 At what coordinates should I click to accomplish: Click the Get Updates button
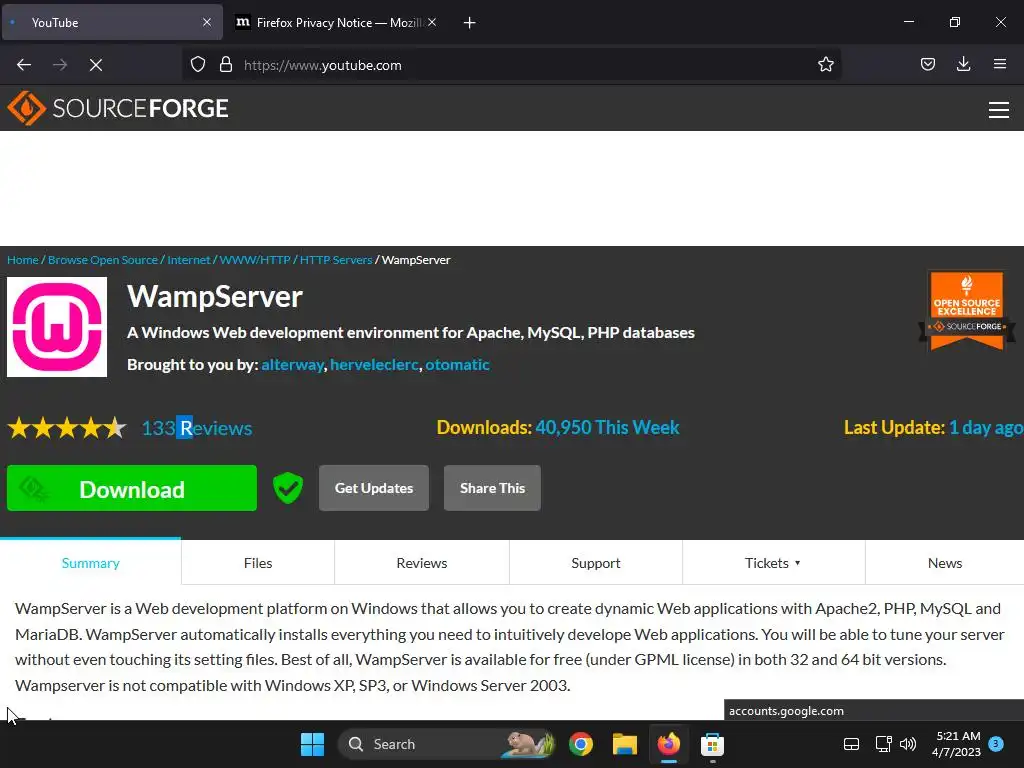click(x=374, y=488)
